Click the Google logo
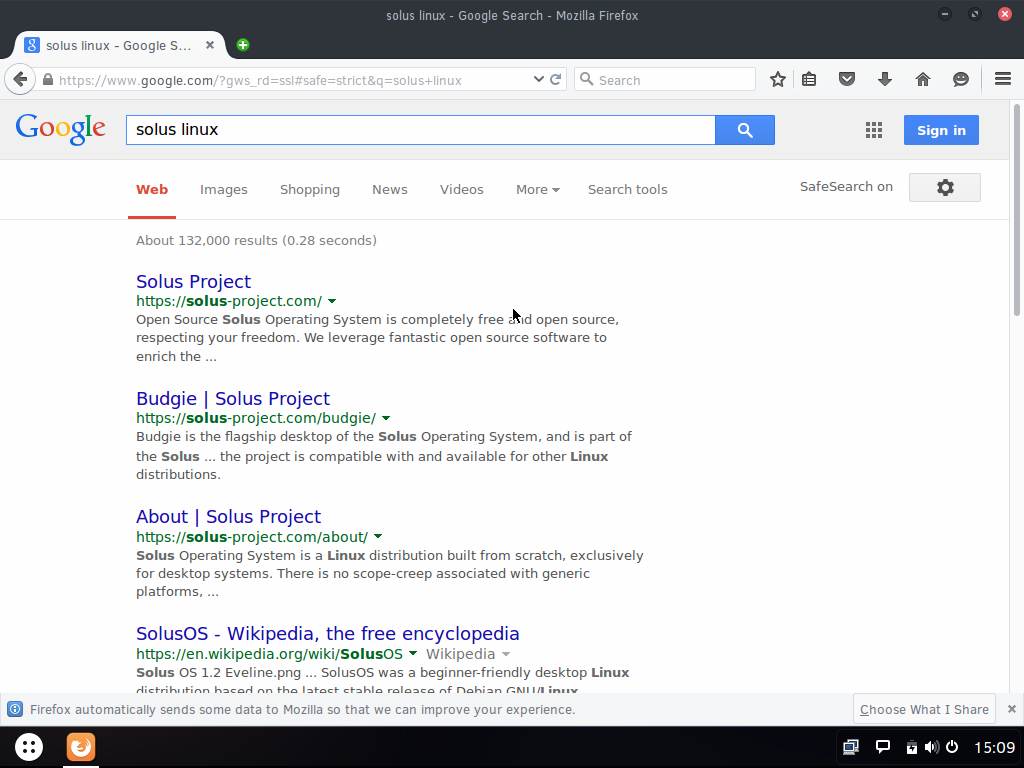This screenshot has width=1024, height=768. 61,129
